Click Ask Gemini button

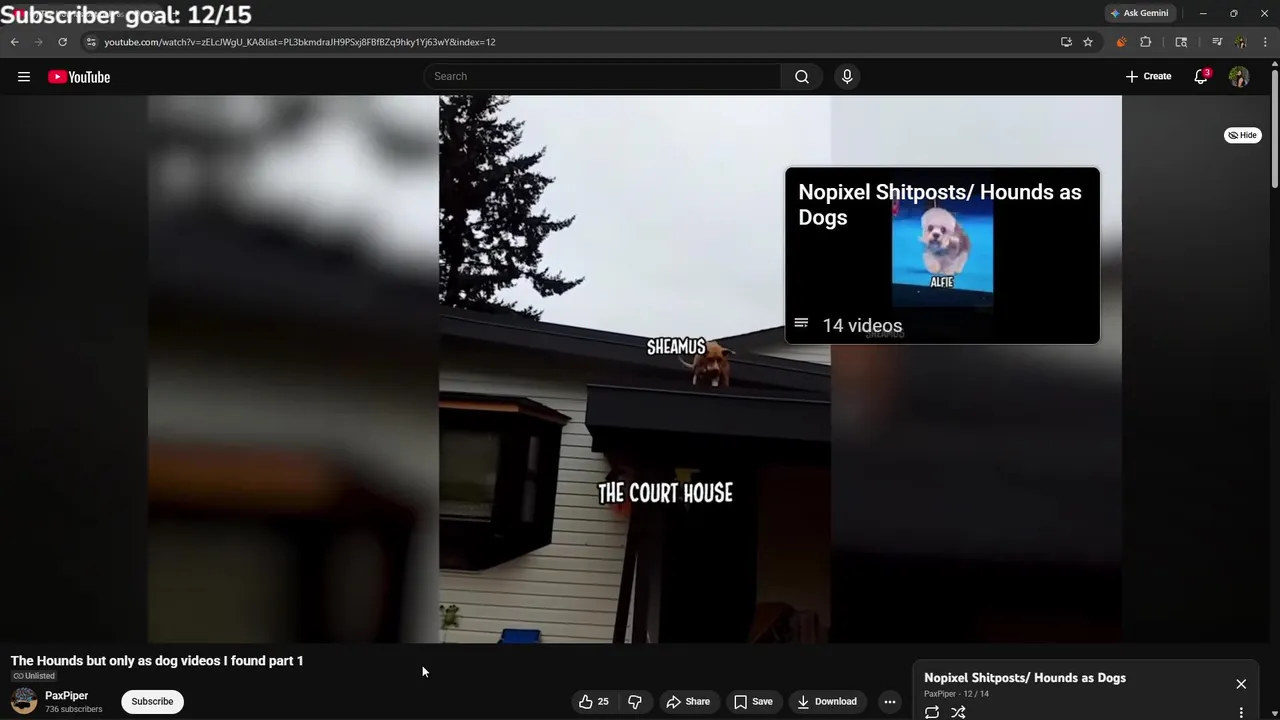click(1139, 13)
